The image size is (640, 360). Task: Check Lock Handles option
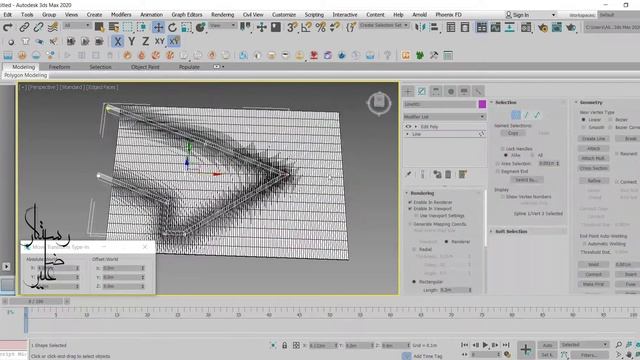tap(502, 149)
